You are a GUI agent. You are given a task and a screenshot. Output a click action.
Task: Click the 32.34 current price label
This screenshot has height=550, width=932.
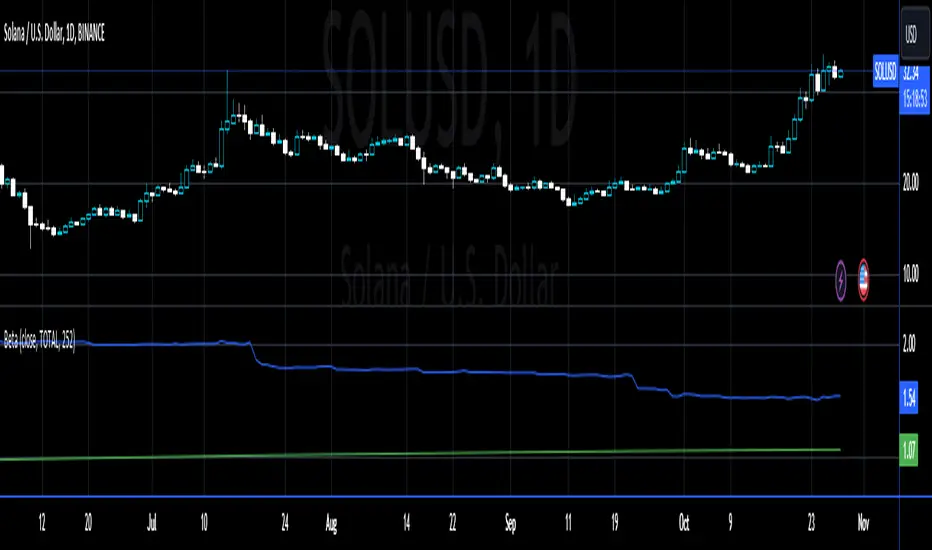[x=911, y=73]
